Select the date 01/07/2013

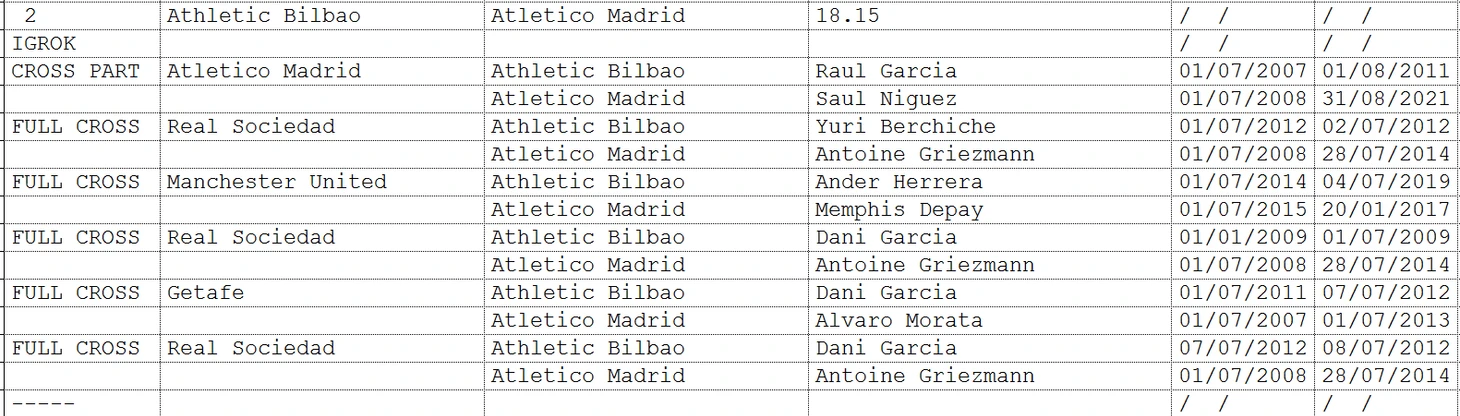[1386, 321]
